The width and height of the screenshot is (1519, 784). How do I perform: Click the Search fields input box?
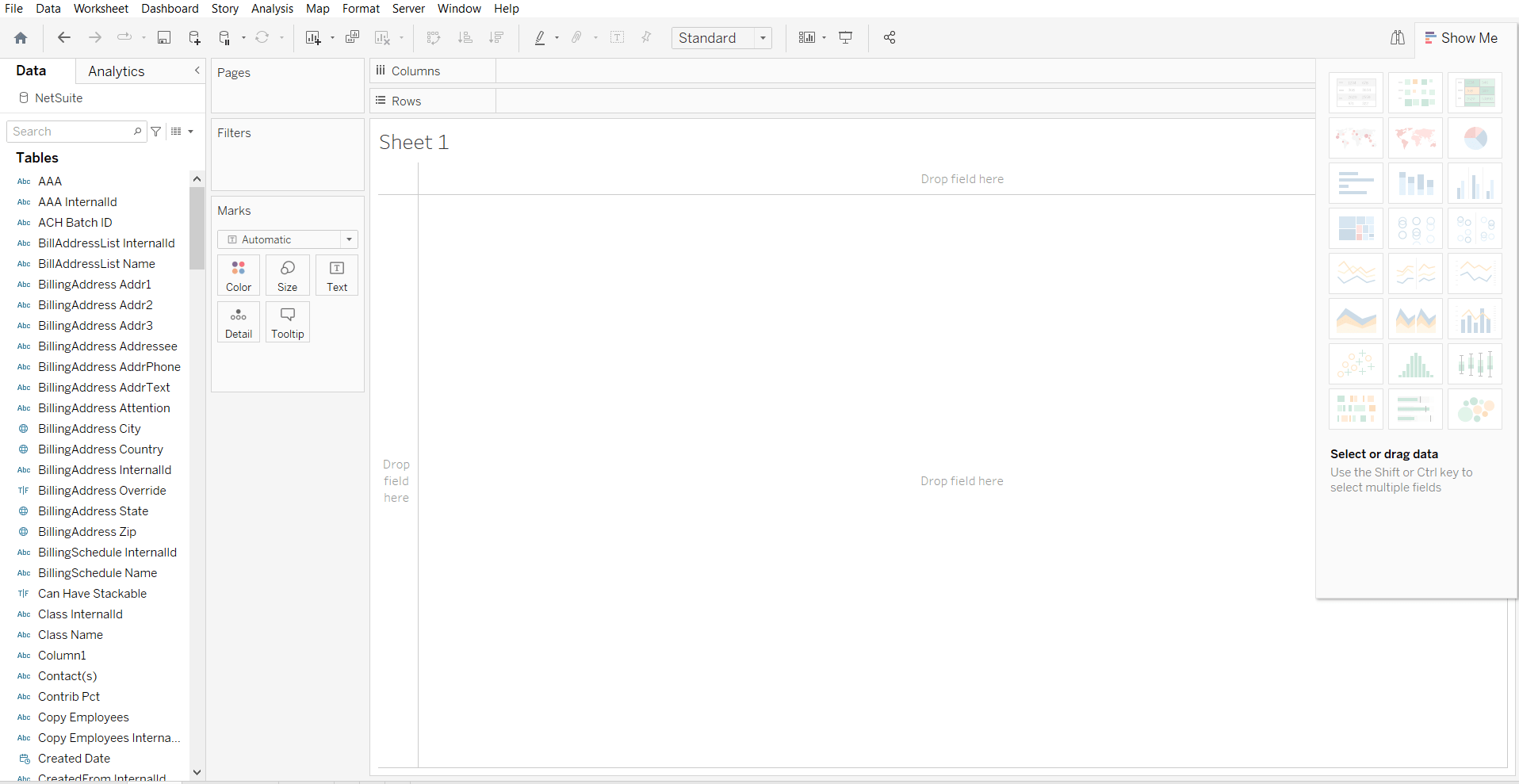click(x=71, y=131)
